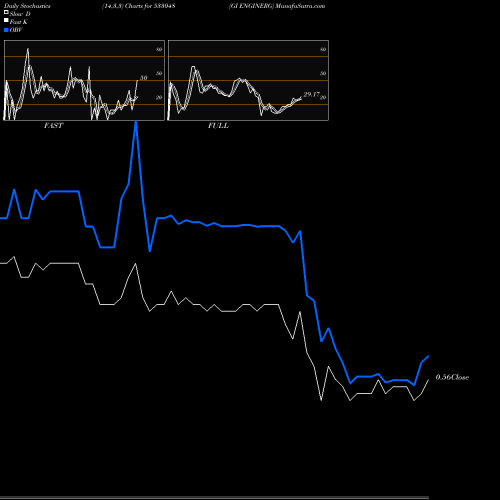The height and width of the screenshot is (500, 500).
Task: Click the 80 axis label in FULL chart
Action: coord(323,49)
